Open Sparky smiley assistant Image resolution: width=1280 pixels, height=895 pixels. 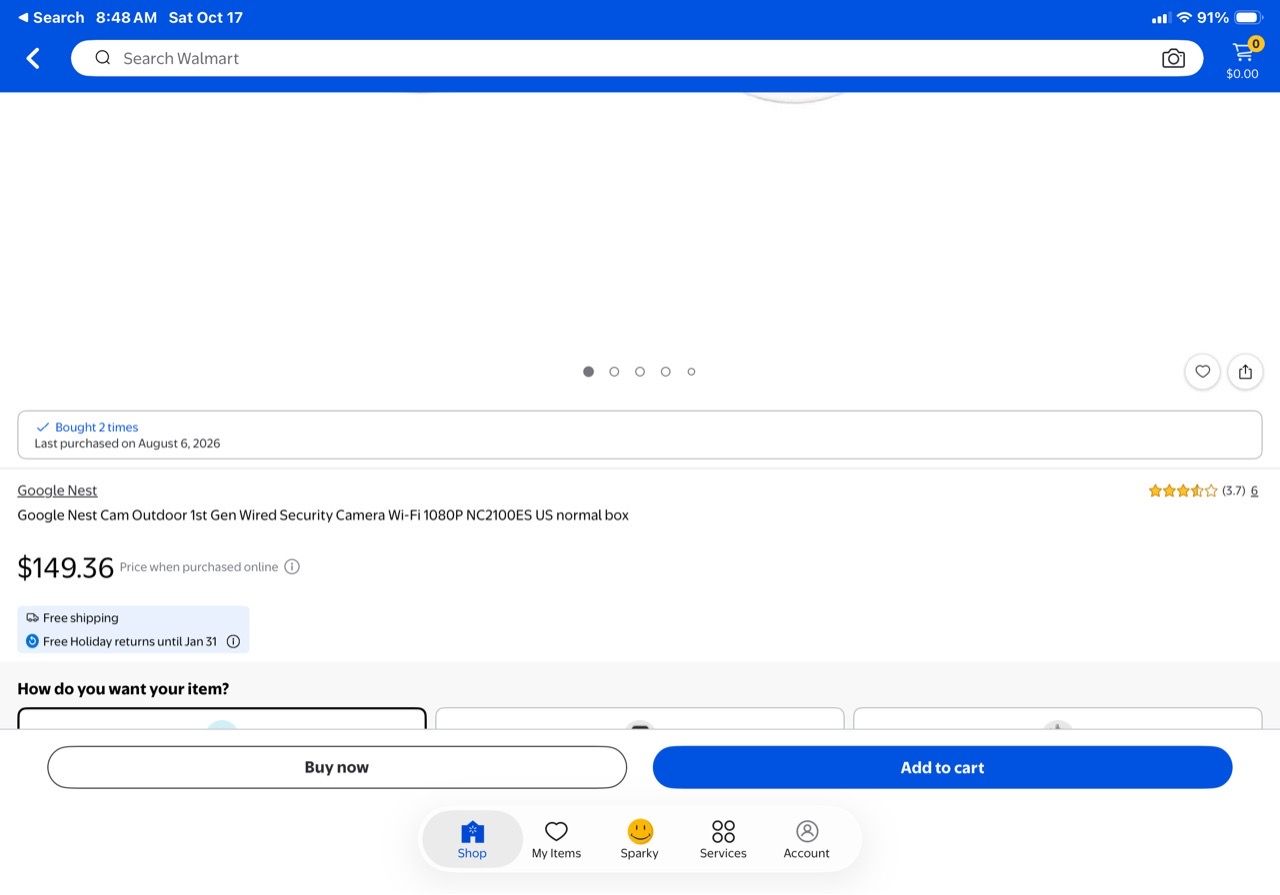pos(640,839)
